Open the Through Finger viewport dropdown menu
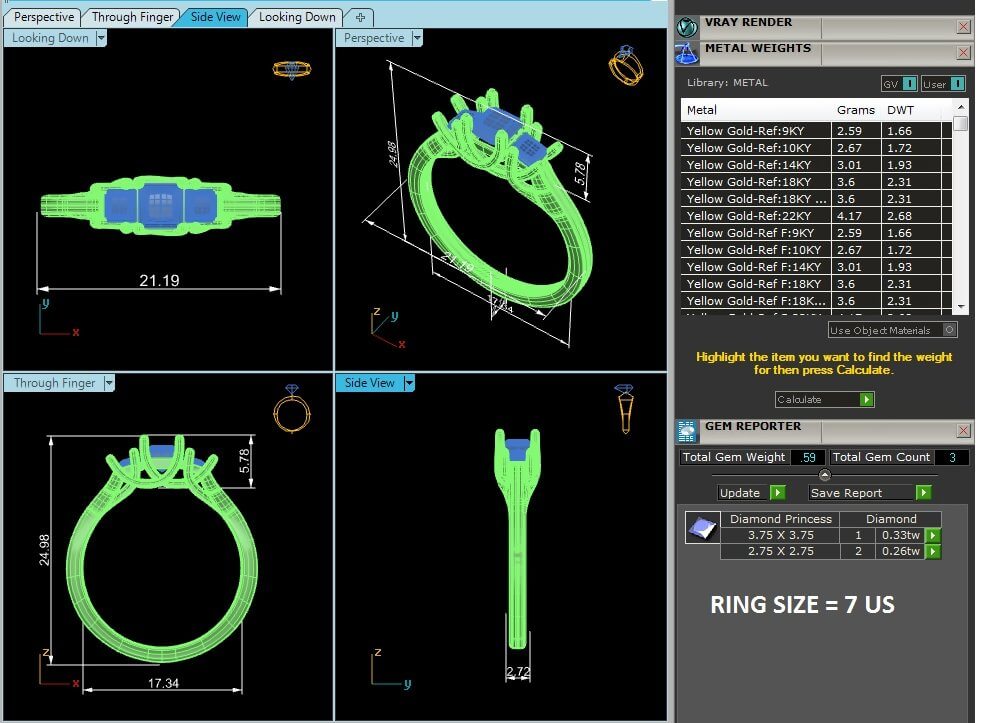 (x=110, y=383)
